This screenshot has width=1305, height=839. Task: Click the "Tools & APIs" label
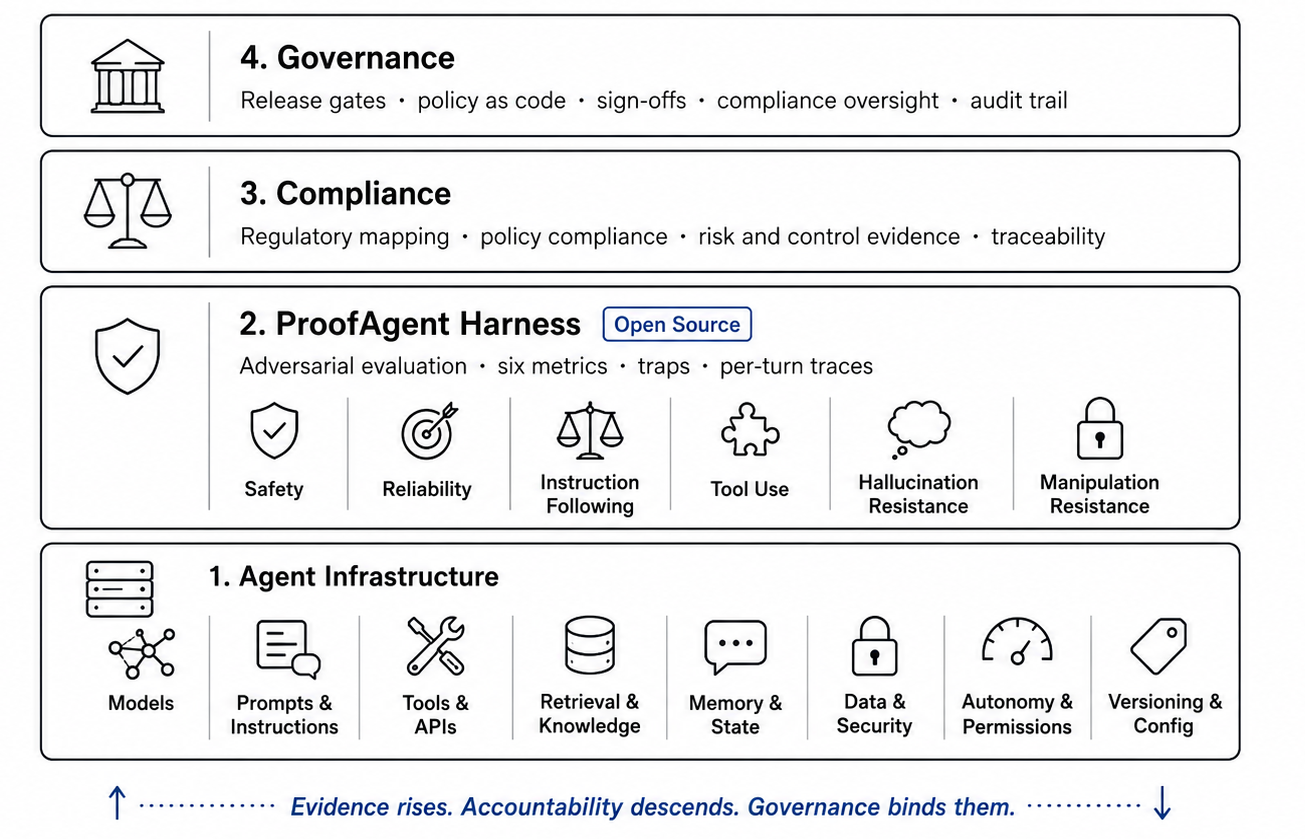(435, 715)
